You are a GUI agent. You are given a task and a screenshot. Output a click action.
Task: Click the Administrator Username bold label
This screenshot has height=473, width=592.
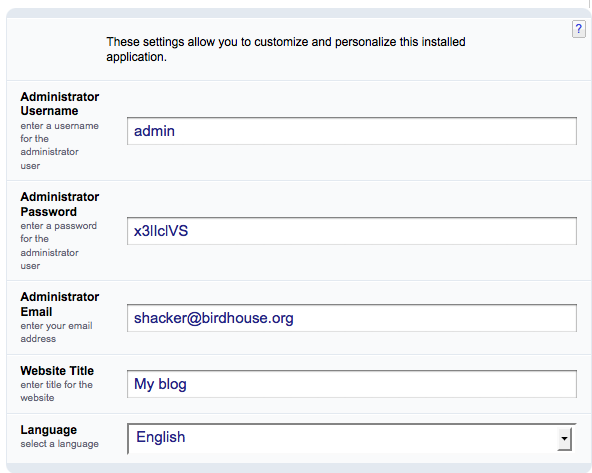pyautogui.click(x=60, y=104)
